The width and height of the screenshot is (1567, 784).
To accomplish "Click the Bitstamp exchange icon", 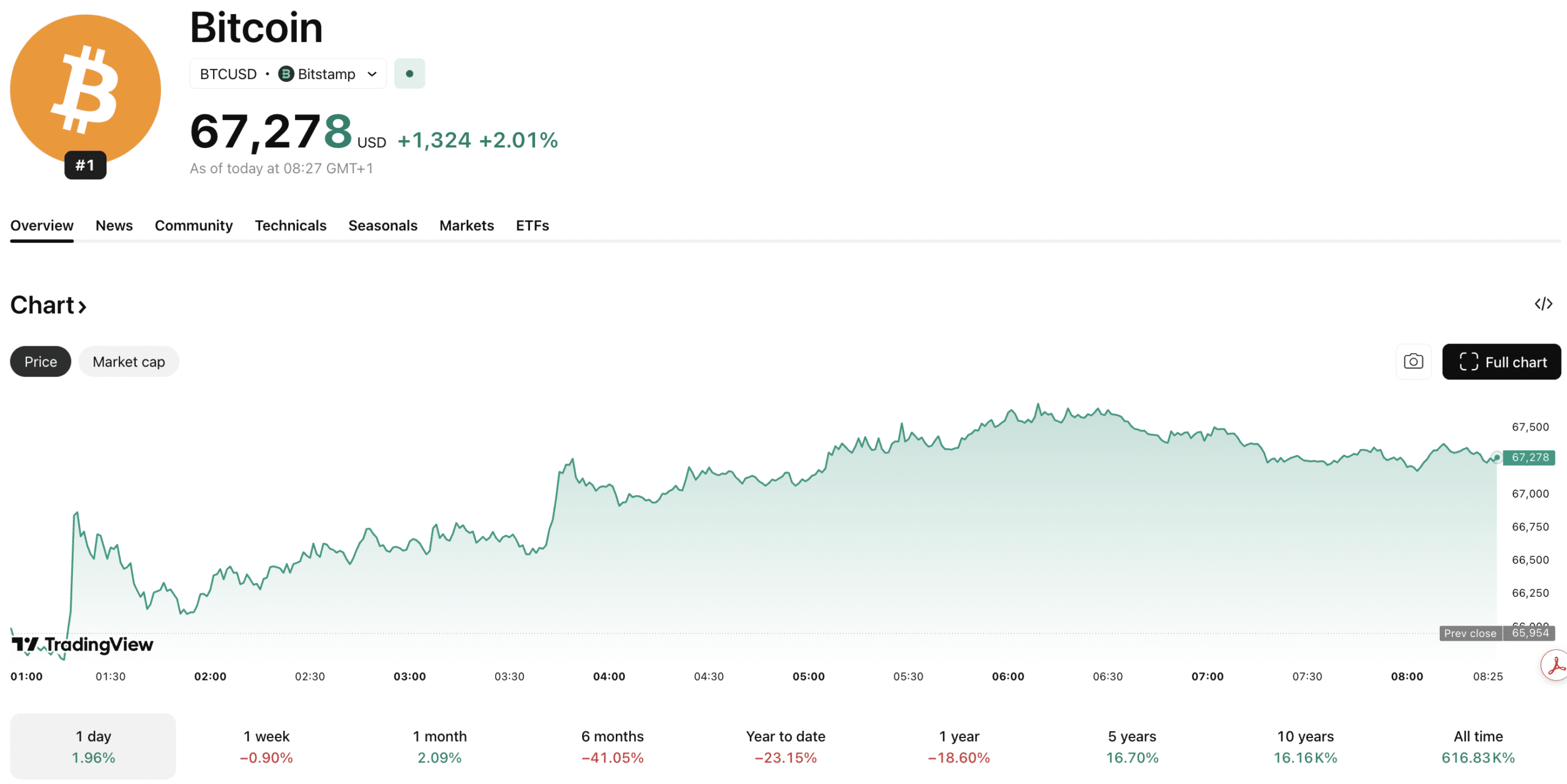I will coord(285,73).
